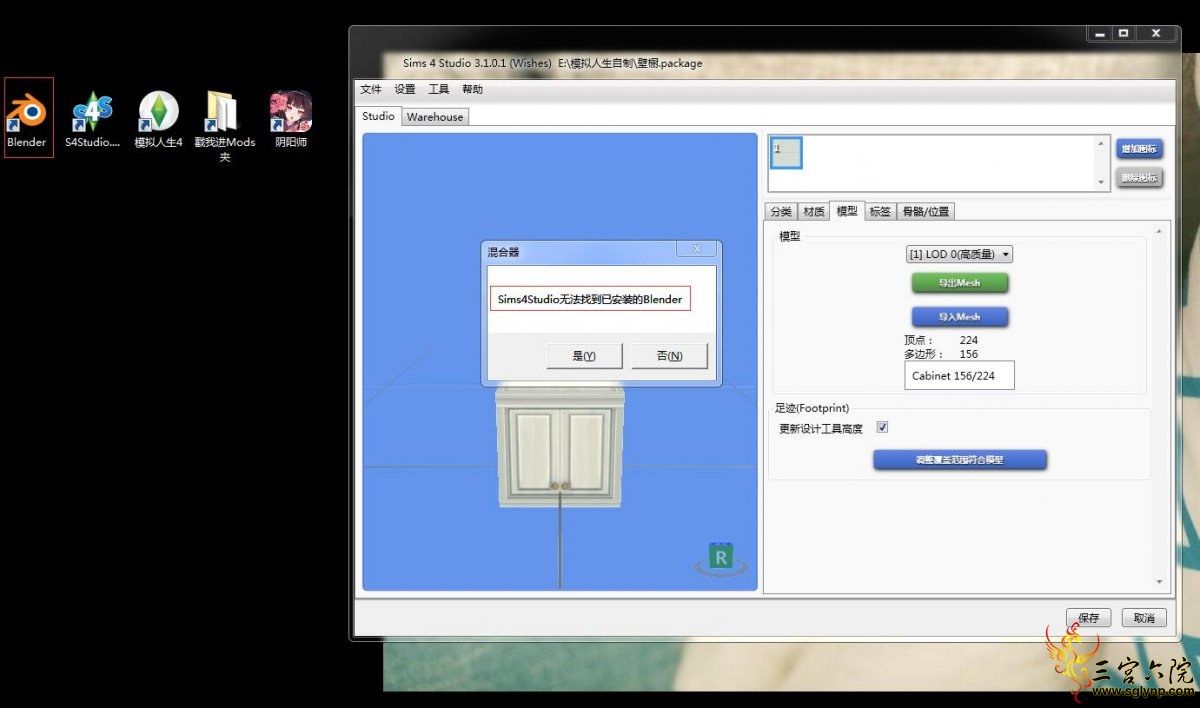The width and height of the screenshot is (1200, 708).
Task: Click 是(Y) in the 混合器 dialog
Action: [584, 356]
